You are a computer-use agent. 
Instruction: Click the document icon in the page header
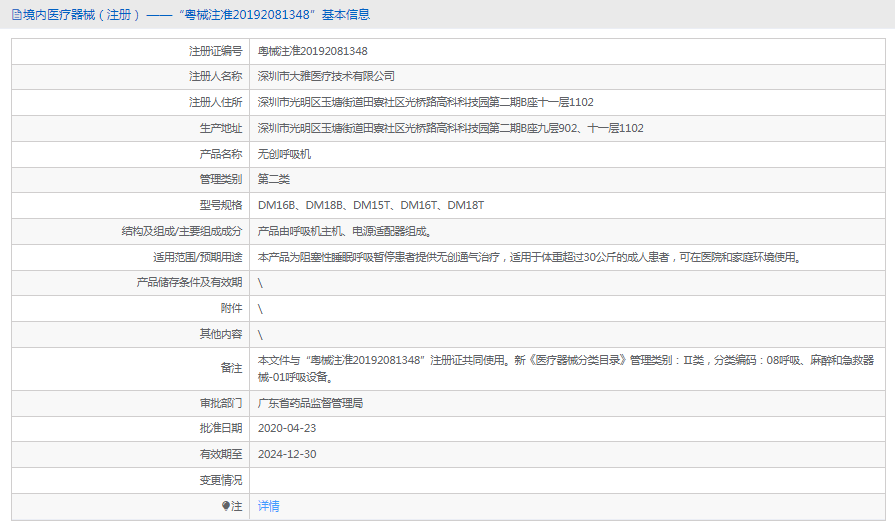click(17, 15)
